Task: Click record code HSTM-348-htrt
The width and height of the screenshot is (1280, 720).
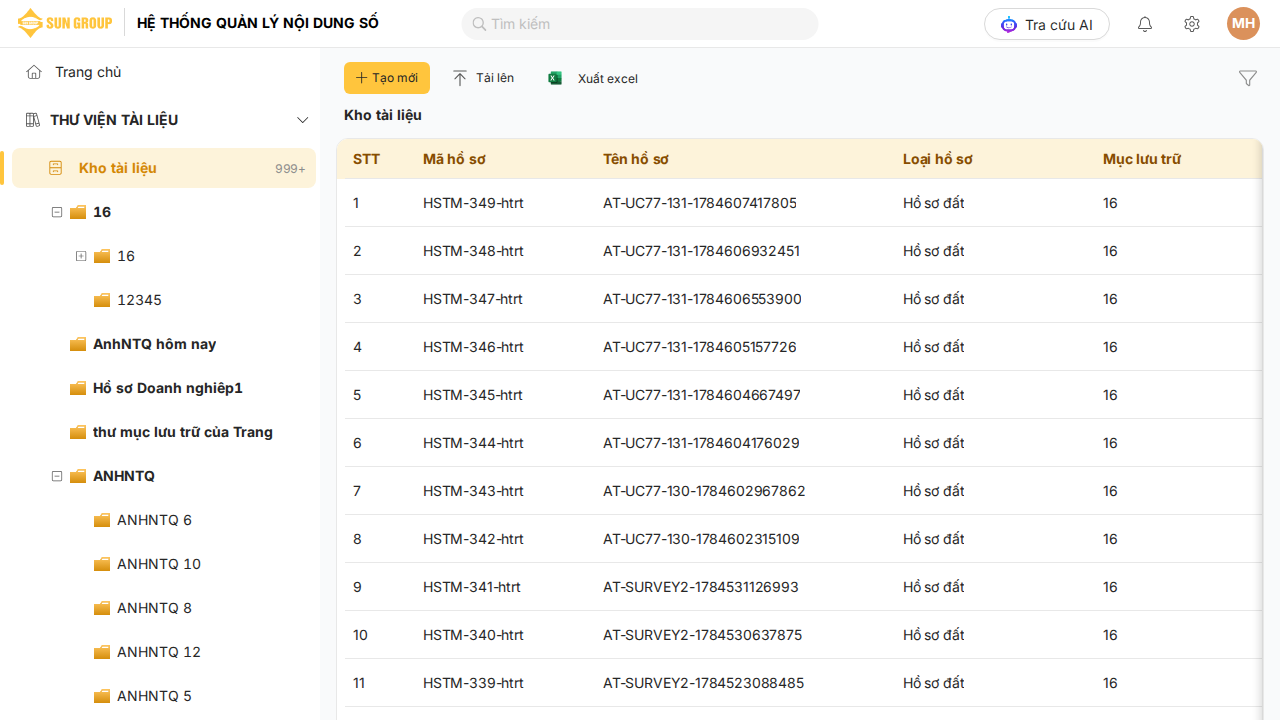Action: click(x=473, y=251)
